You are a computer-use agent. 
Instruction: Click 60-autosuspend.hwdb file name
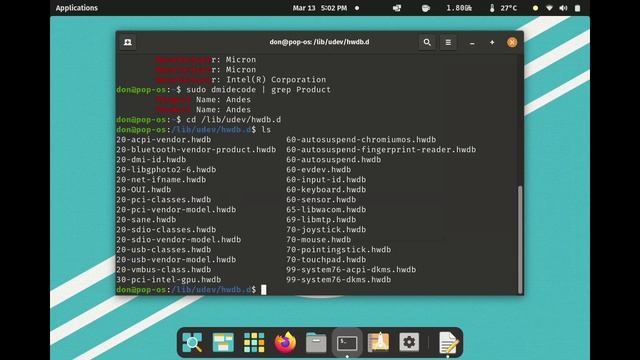[333, 160]
